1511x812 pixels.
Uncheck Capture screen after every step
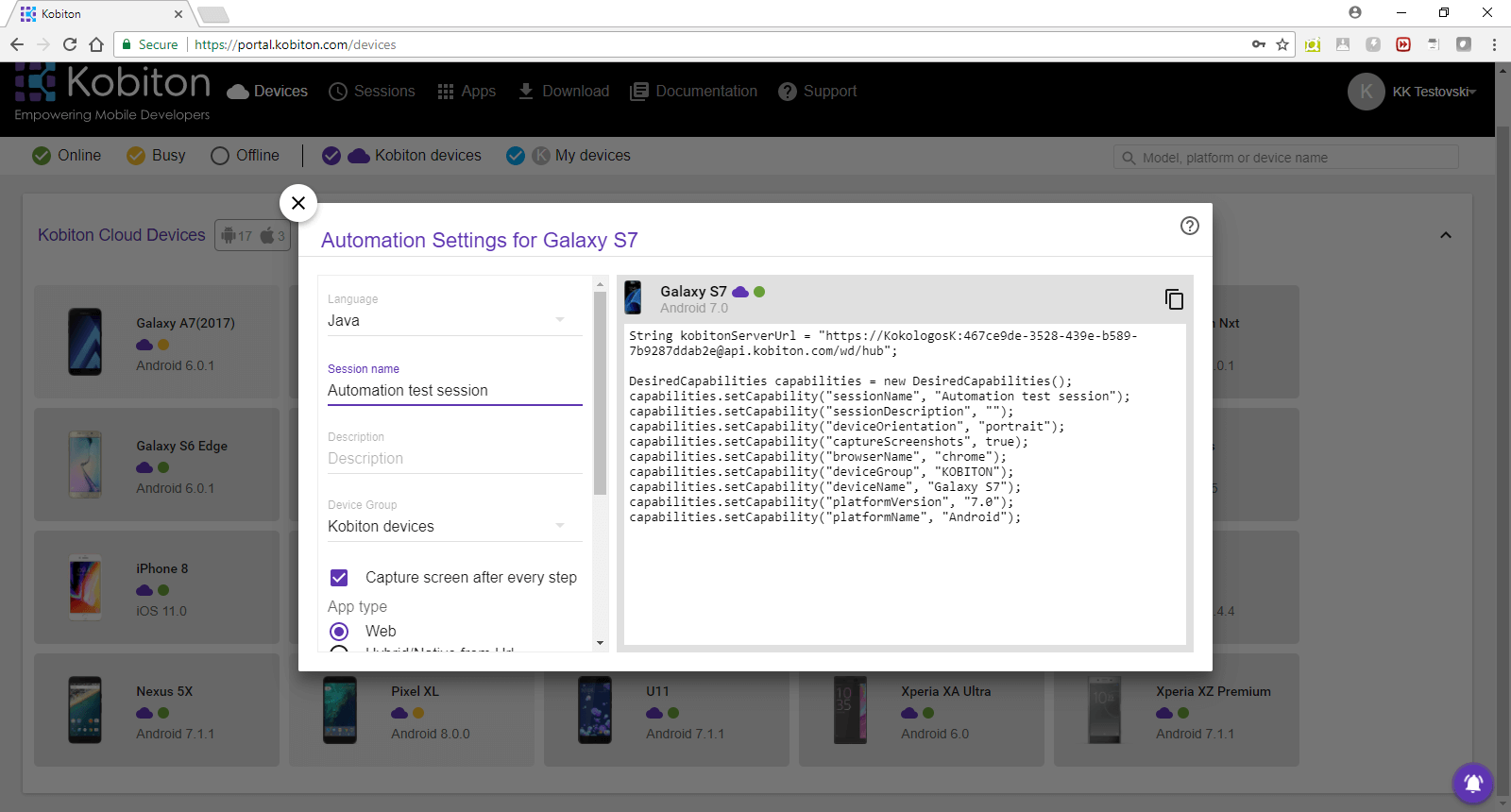point(339,578)
